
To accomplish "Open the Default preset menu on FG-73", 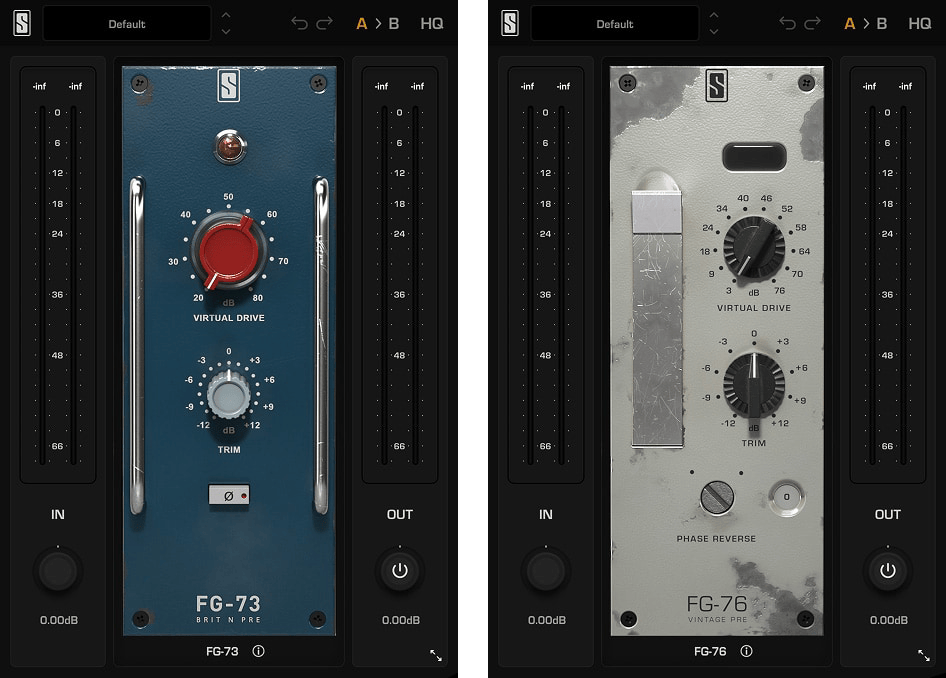I will [126, 23].
